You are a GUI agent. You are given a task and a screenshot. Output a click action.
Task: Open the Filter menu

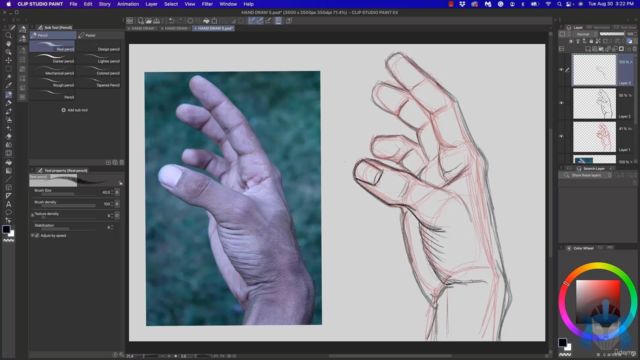click(207, 4)
